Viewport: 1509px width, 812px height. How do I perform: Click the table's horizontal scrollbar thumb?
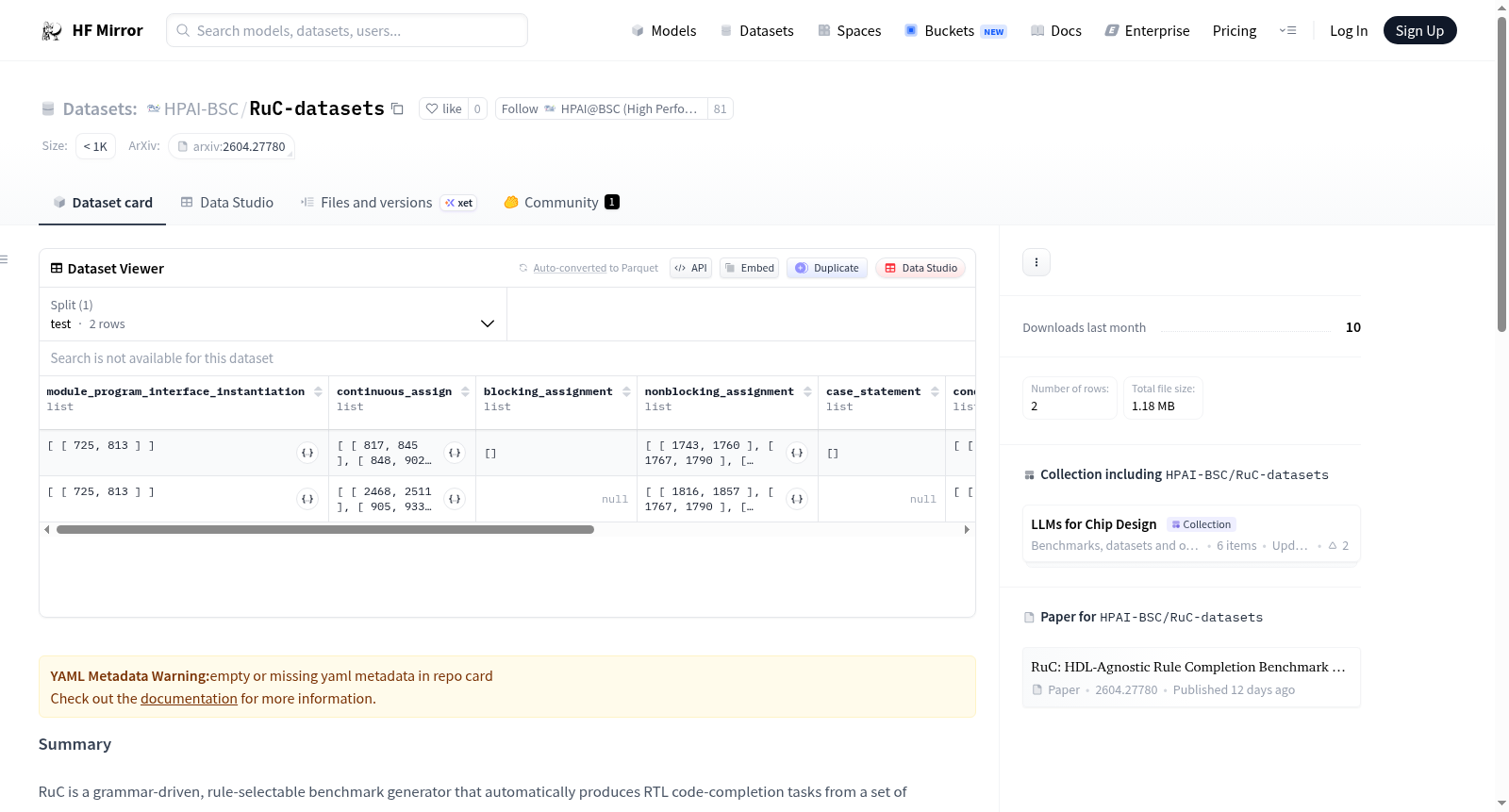pyautogui.click(x=325, y=530)
